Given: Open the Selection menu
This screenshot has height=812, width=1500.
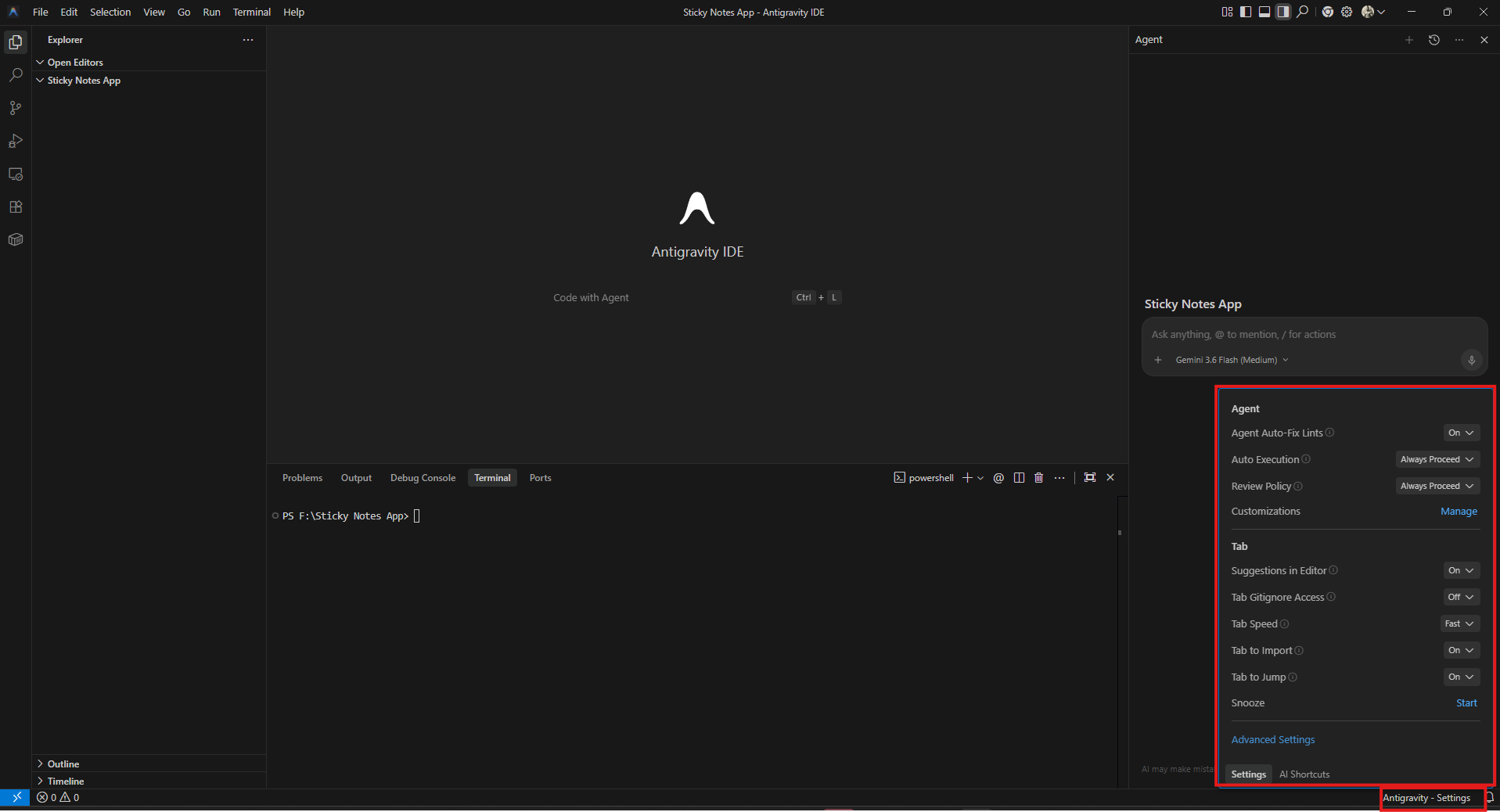Looking at the screenshot, I should (x=110, y=12).
